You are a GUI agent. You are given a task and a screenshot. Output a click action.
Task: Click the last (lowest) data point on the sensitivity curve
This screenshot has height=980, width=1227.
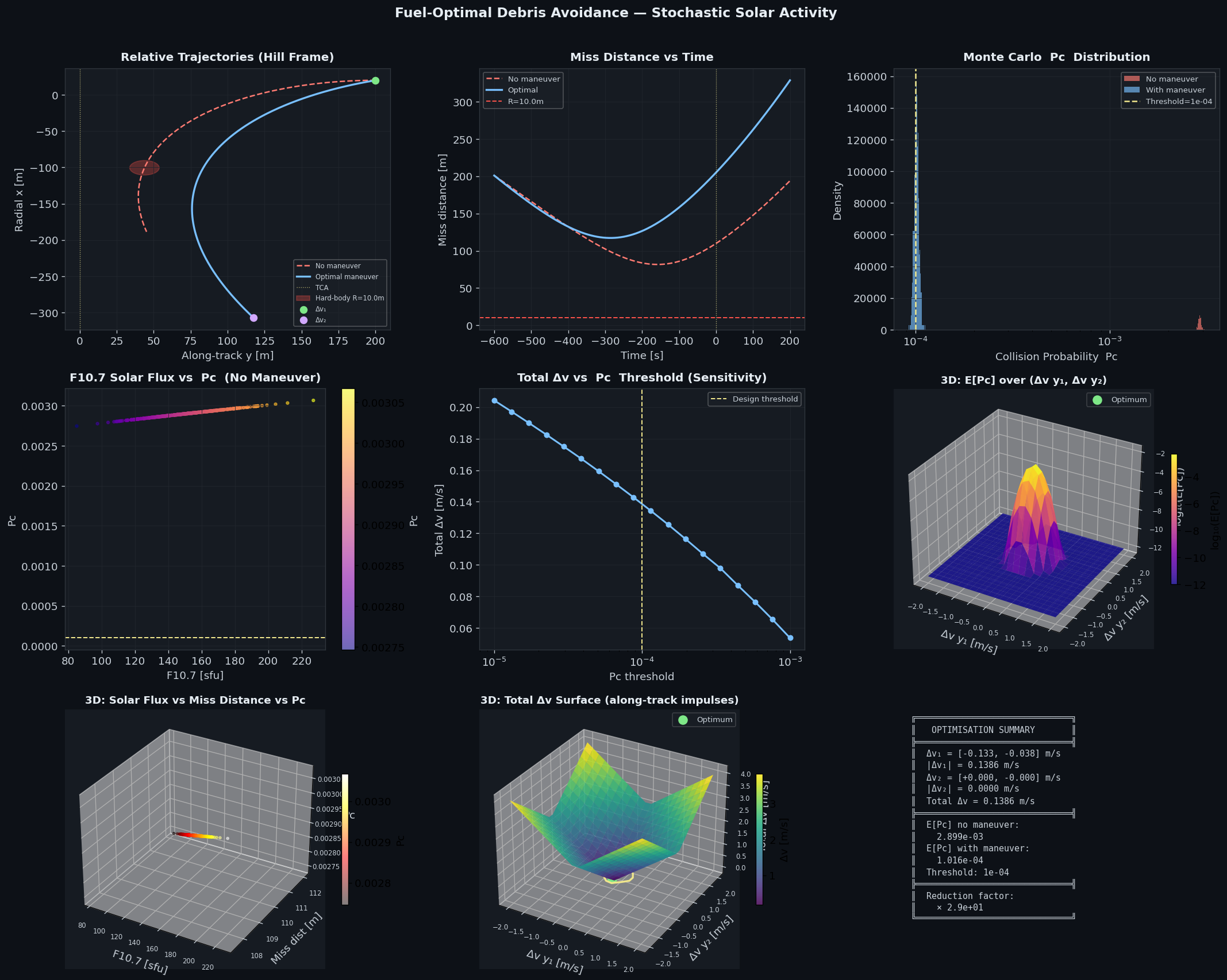coord(790,638)
